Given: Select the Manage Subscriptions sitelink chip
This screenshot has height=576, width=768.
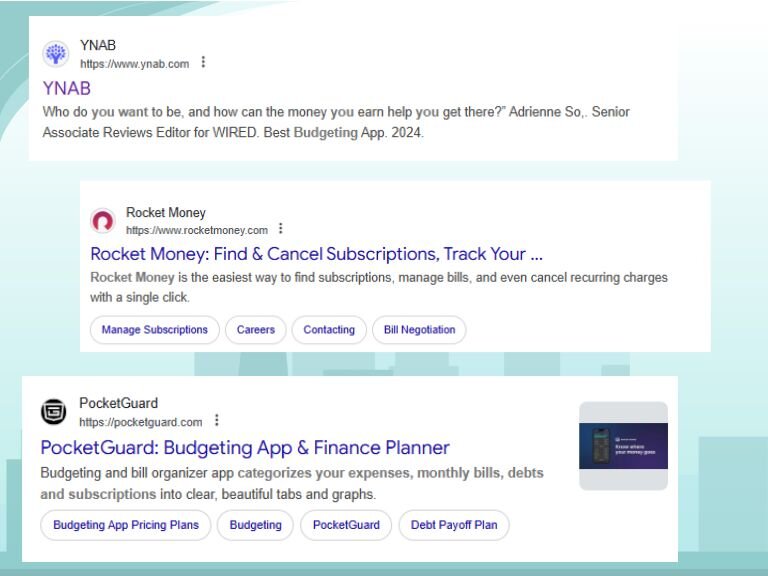Looking at the screenshot, I should pos(154,330).
